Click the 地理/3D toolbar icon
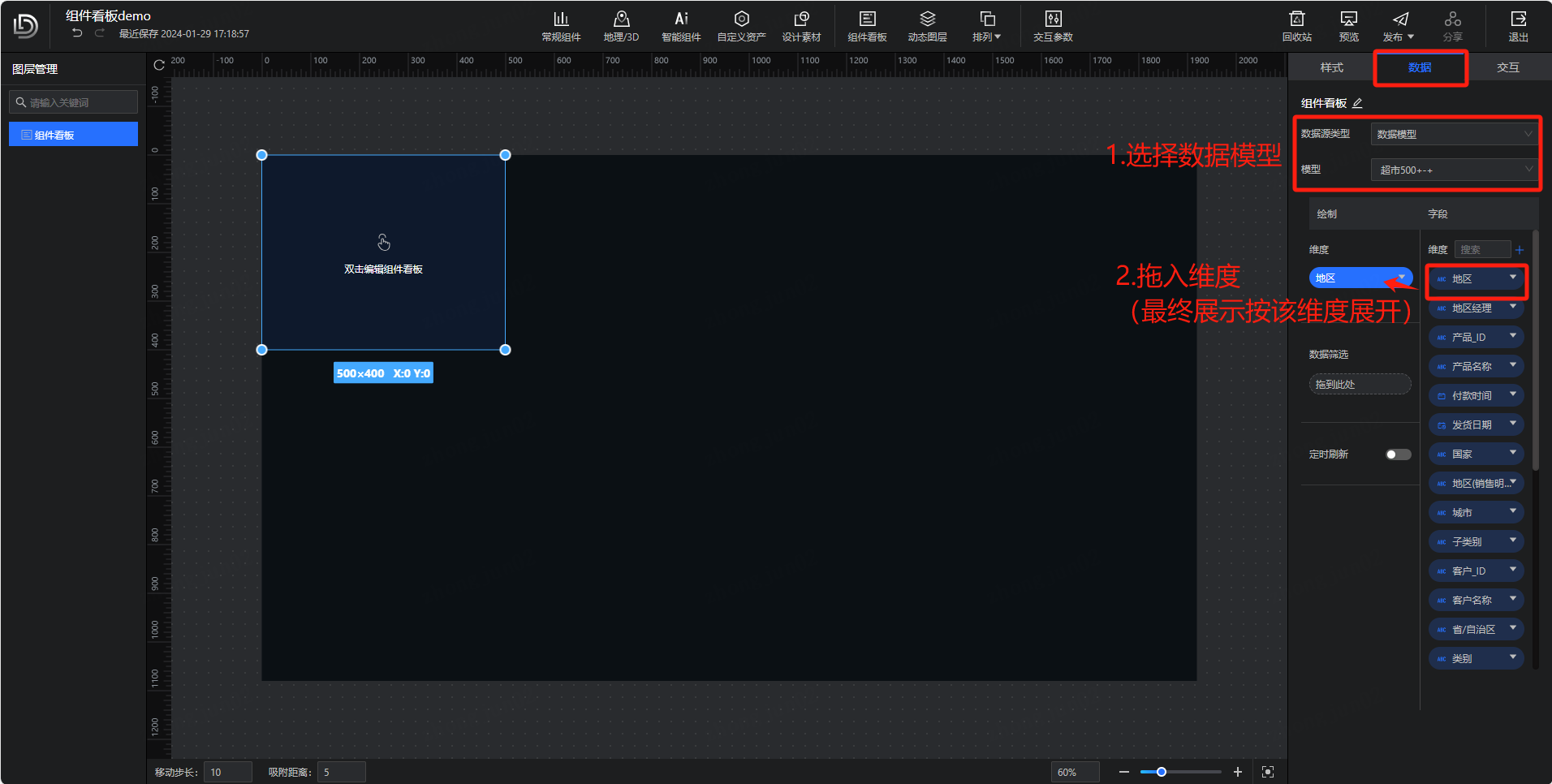The image size is (1552, 784). 621,26
